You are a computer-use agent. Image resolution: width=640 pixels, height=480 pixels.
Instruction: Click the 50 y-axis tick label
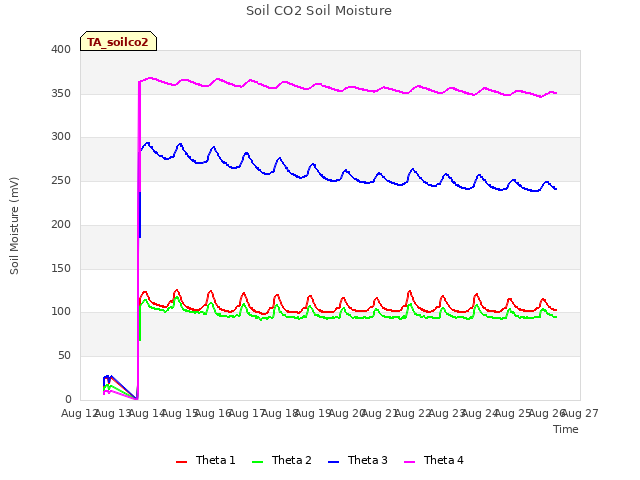tap(64, 356)
